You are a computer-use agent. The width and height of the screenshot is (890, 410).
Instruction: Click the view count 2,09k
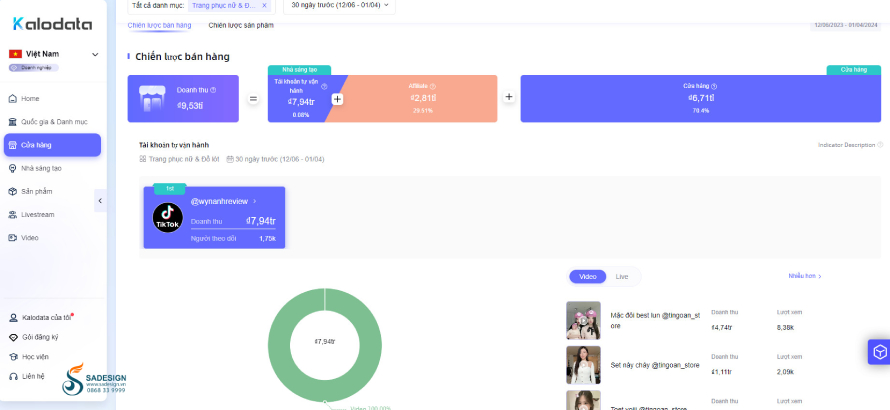(x=786, y=373)
